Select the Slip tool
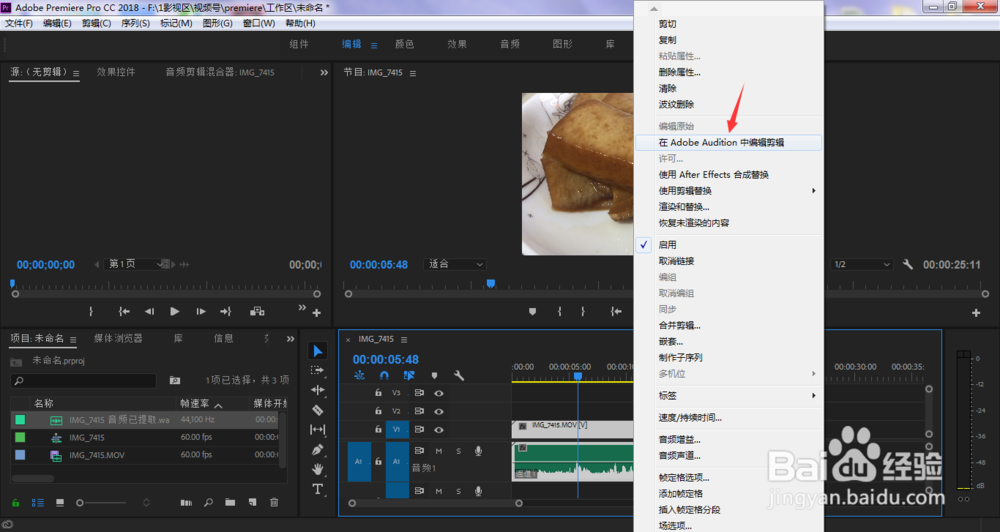The width and height of the screenshot is (1000, 532). tap(318, 429)
